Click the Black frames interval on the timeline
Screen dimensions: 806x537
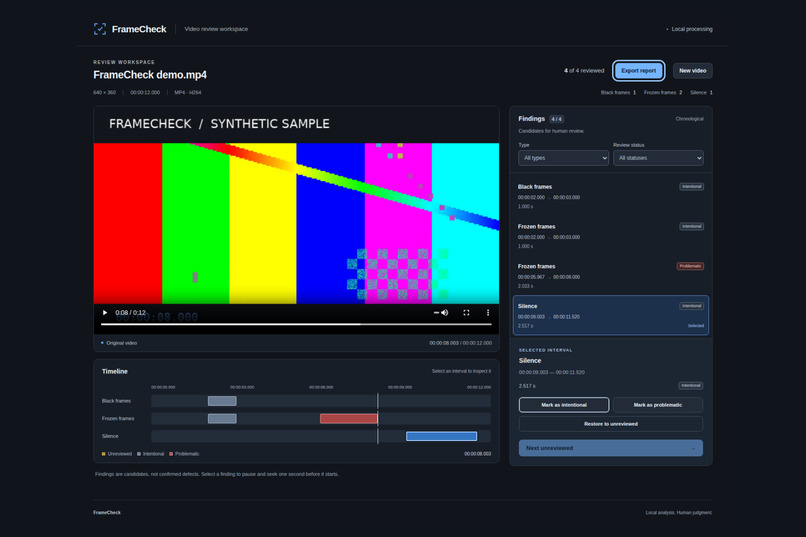(x=222, y=401)
